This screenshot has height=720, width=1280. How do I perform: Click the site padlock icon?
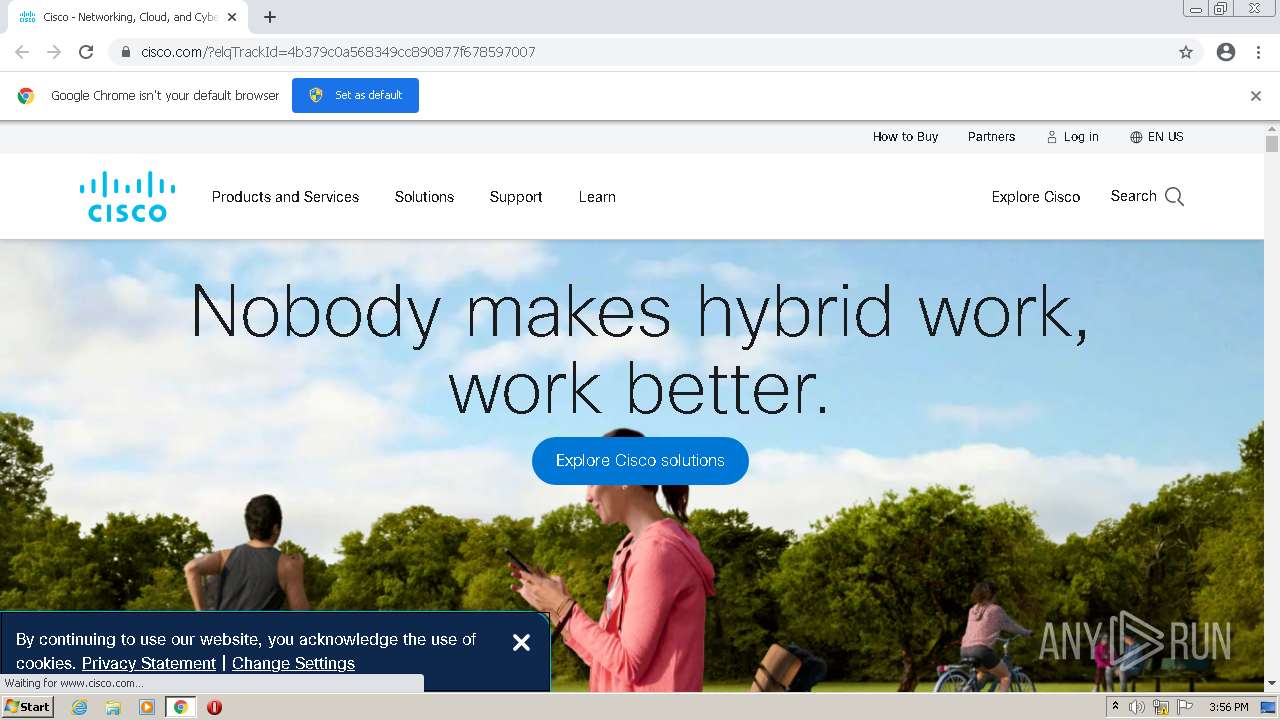[125, 52]
